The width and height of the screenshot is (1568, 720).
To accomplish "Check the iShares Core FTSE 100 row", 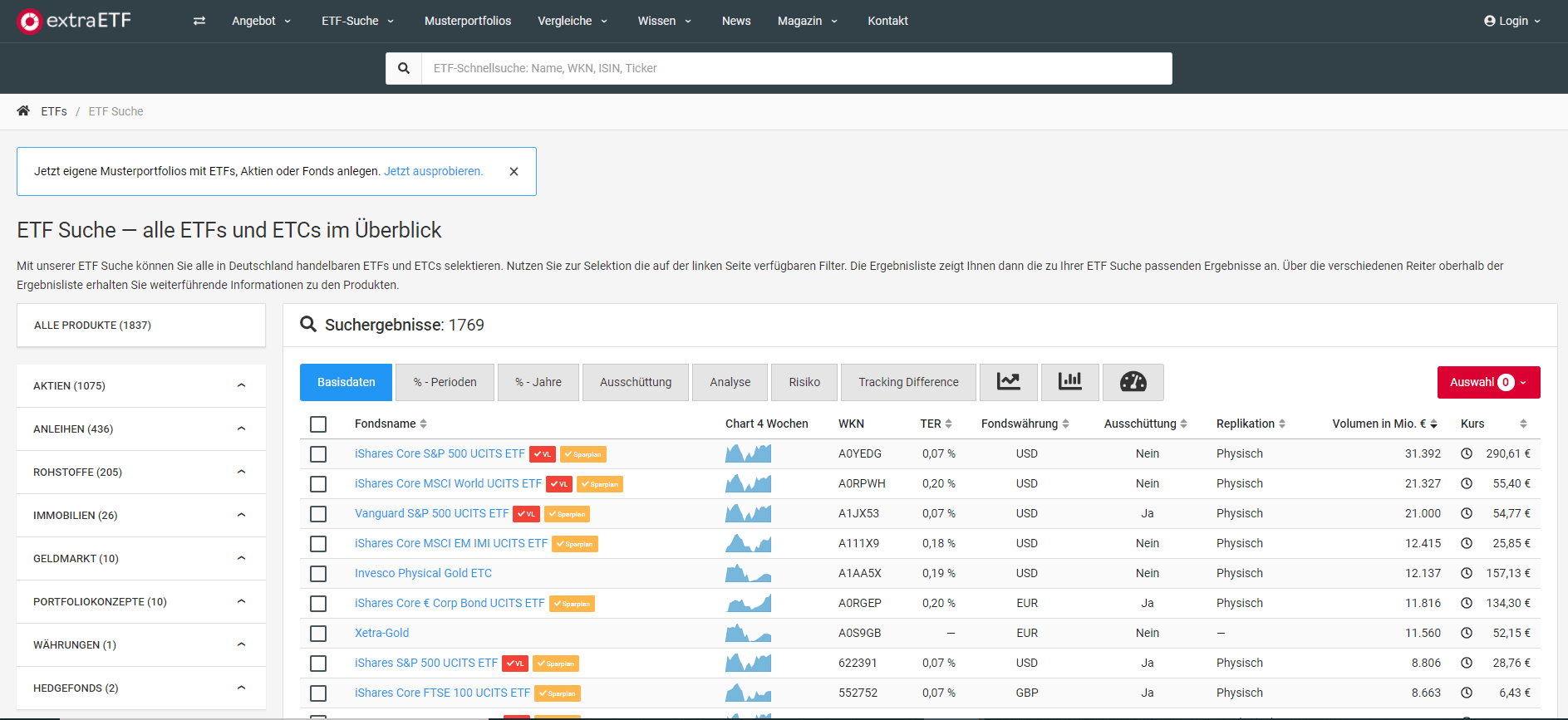I will [x=318, y=693].
